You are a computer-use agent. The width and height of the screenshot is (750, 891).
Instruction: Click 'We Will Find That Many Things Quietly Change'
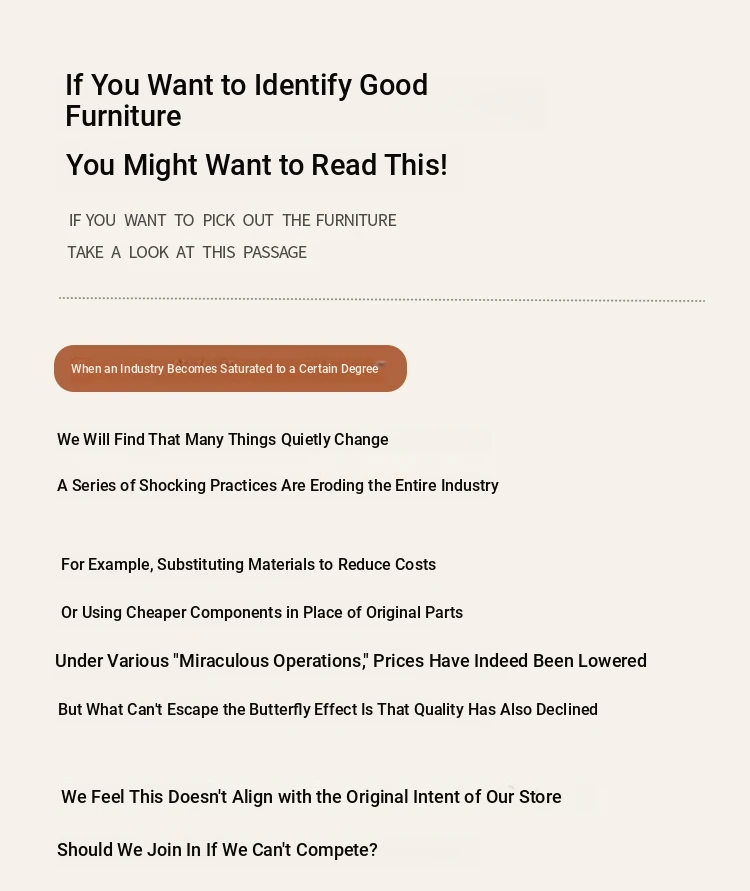point(223,439)
